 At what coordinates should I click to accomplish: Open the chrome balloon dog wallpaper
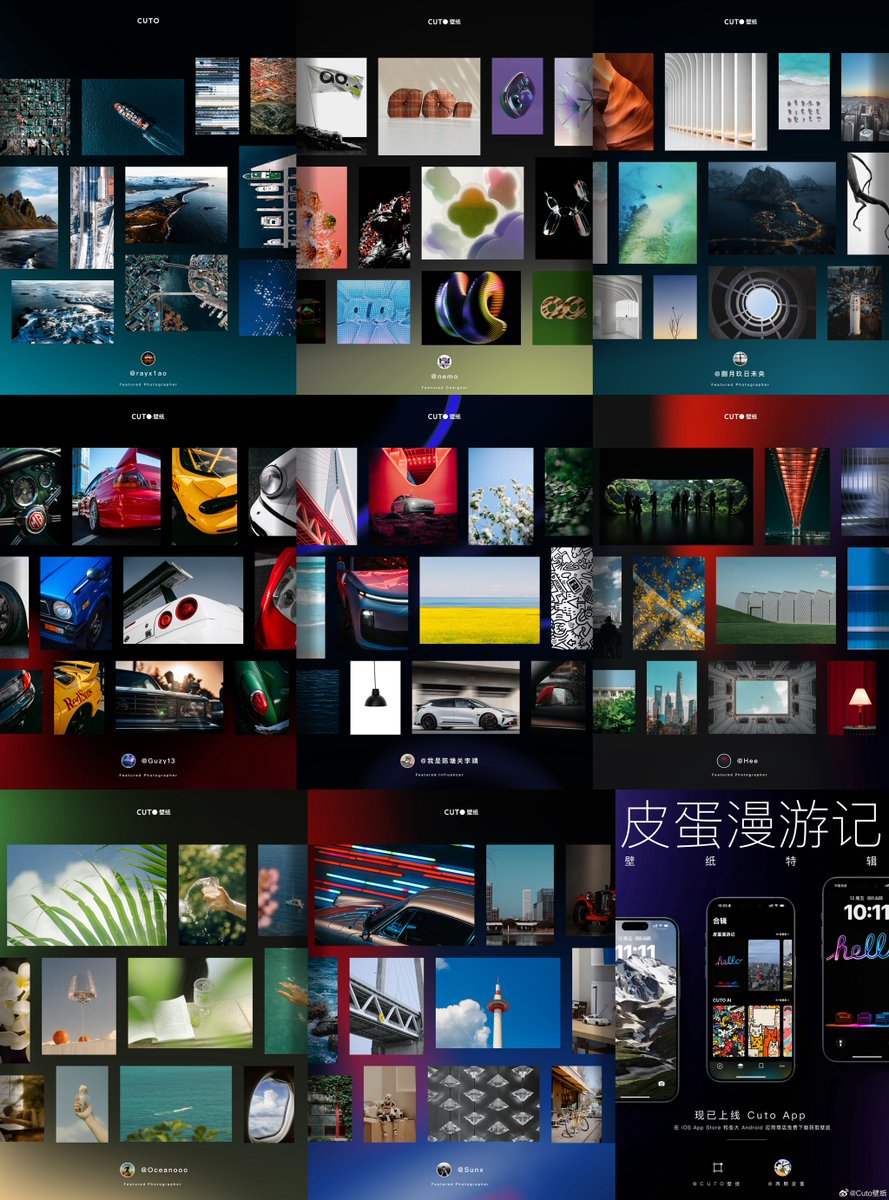click(564, 209)
